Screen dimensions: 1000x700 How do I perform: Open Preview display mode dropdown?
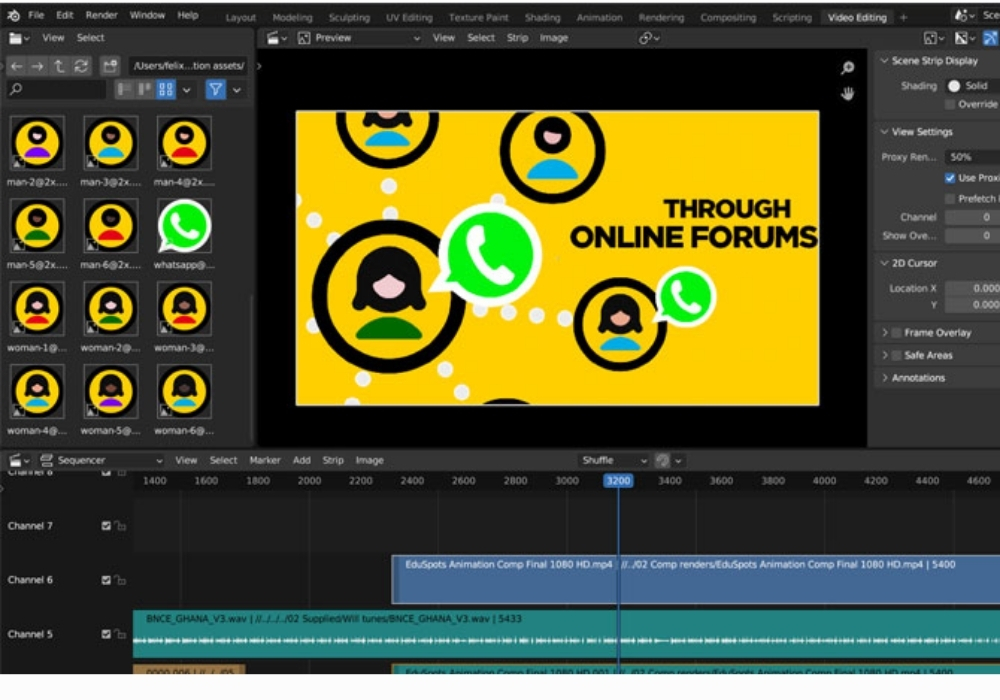click(359, 38)
